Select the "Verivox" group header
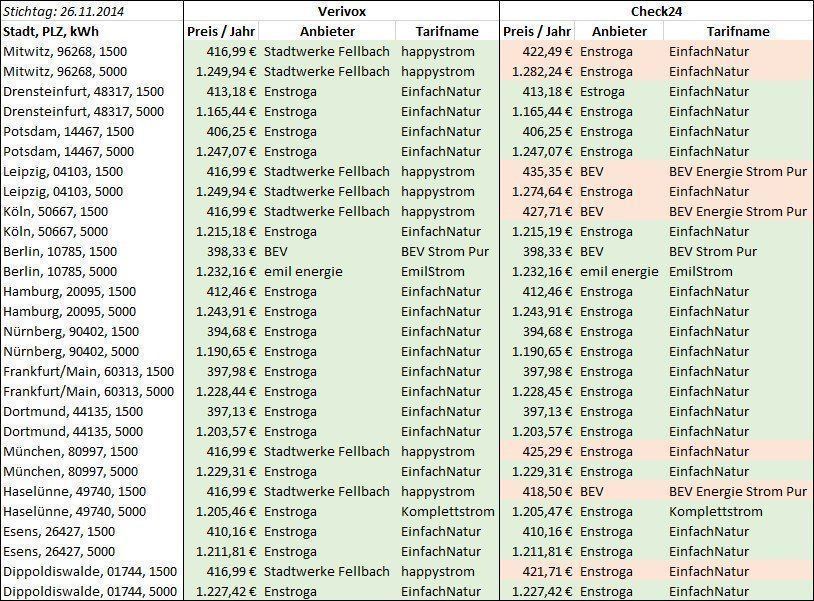 pos(342,11)
